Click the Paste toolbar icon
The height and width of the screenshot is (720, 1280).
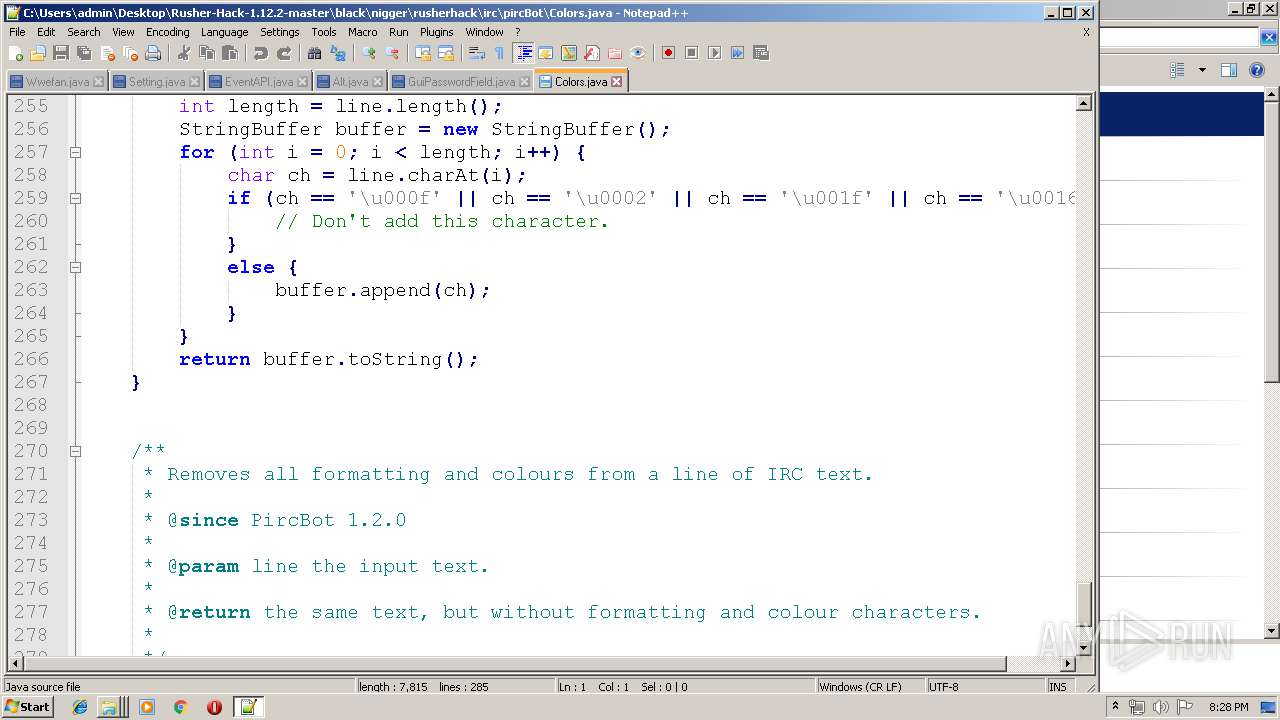pyautogui.click(x=230, y=53)
